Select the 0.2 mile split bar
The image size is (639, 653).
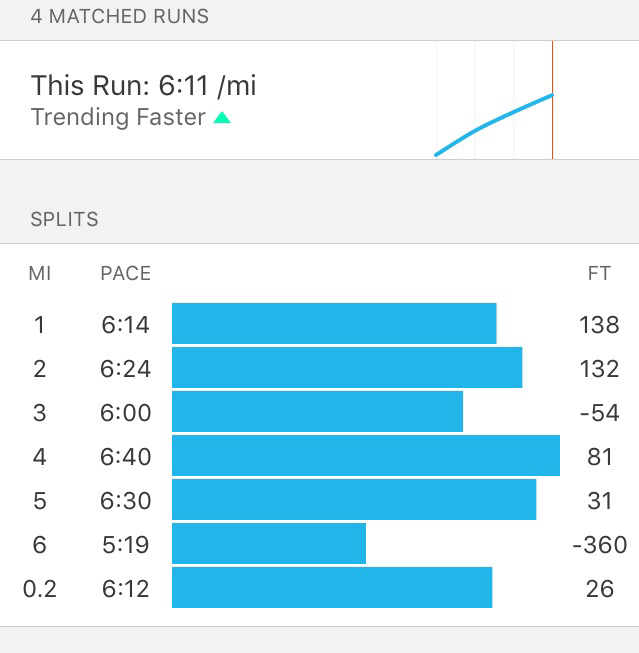pyautogui.click(x=332, y=588)
